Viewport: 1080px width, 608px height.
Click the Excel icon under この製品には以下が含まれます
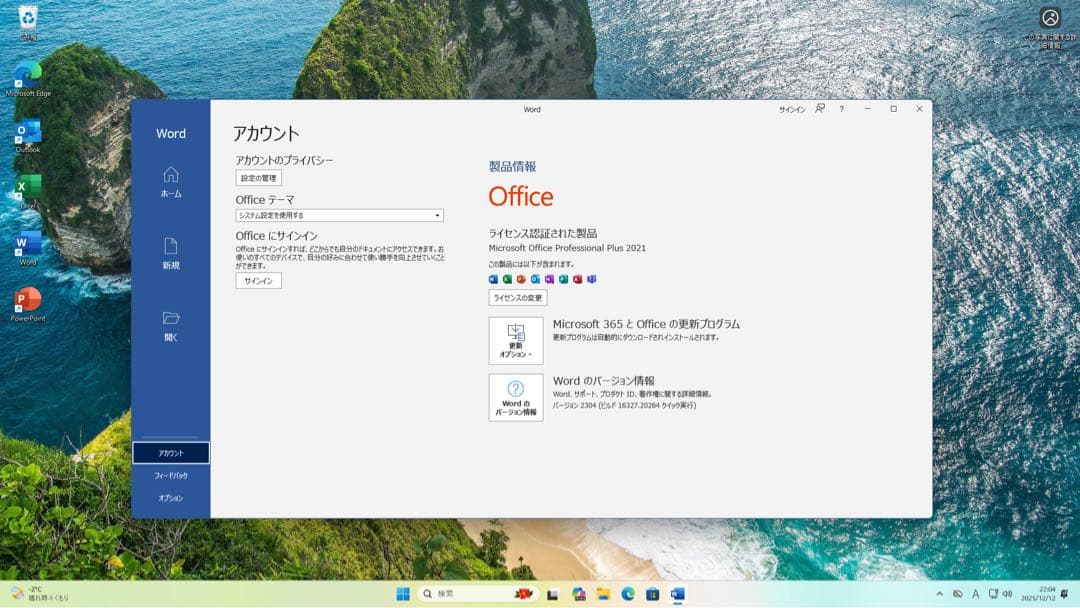coord(507,279)
